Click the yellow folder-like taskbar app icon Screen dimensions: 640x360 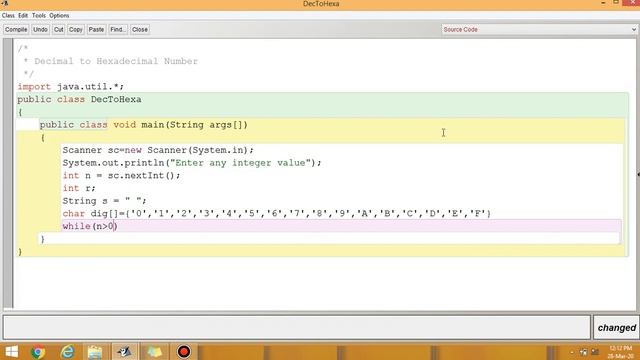click(154, 352)
